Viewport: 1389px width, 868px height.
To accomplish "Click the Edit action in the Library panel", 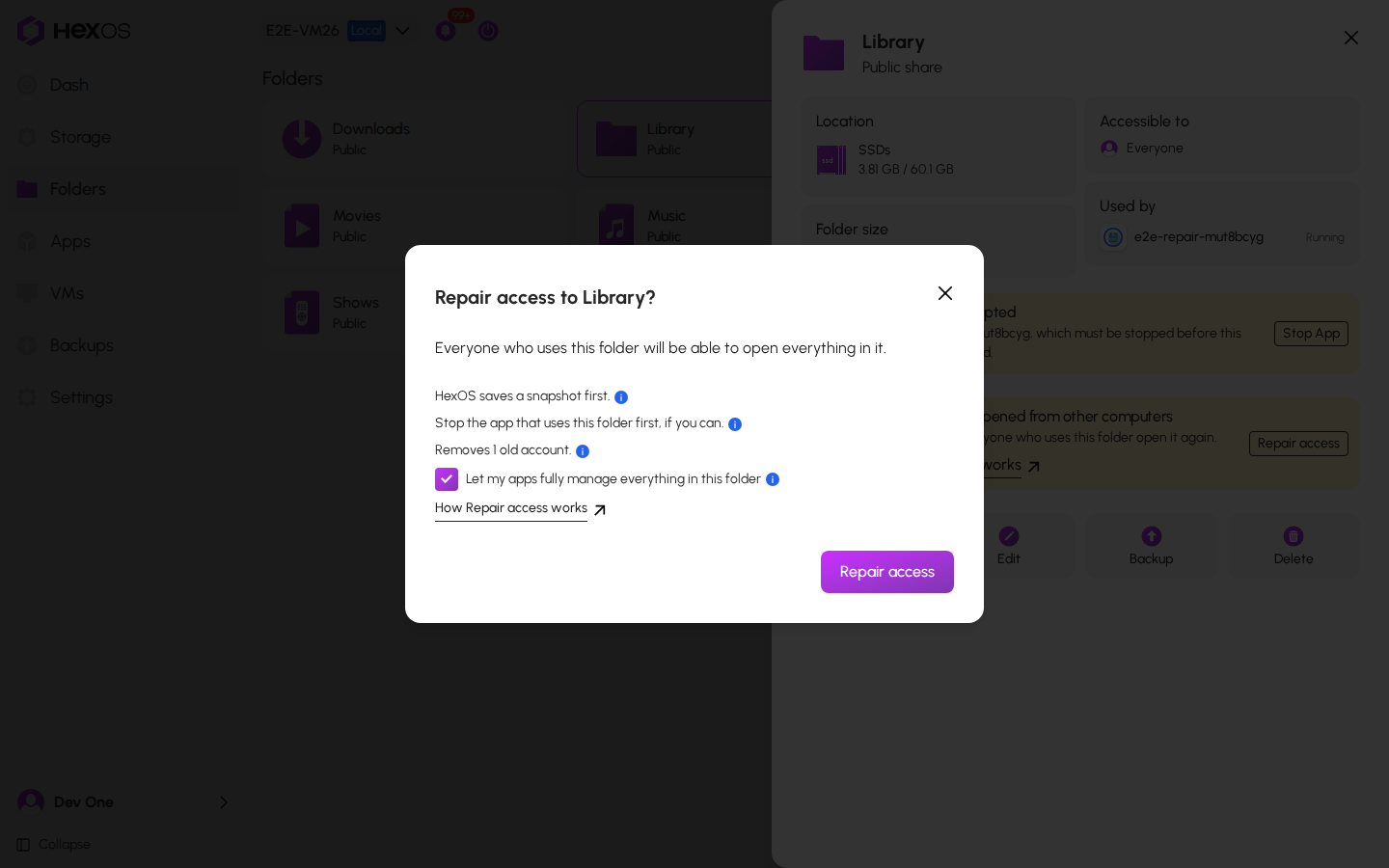I will click(1009, 546).
